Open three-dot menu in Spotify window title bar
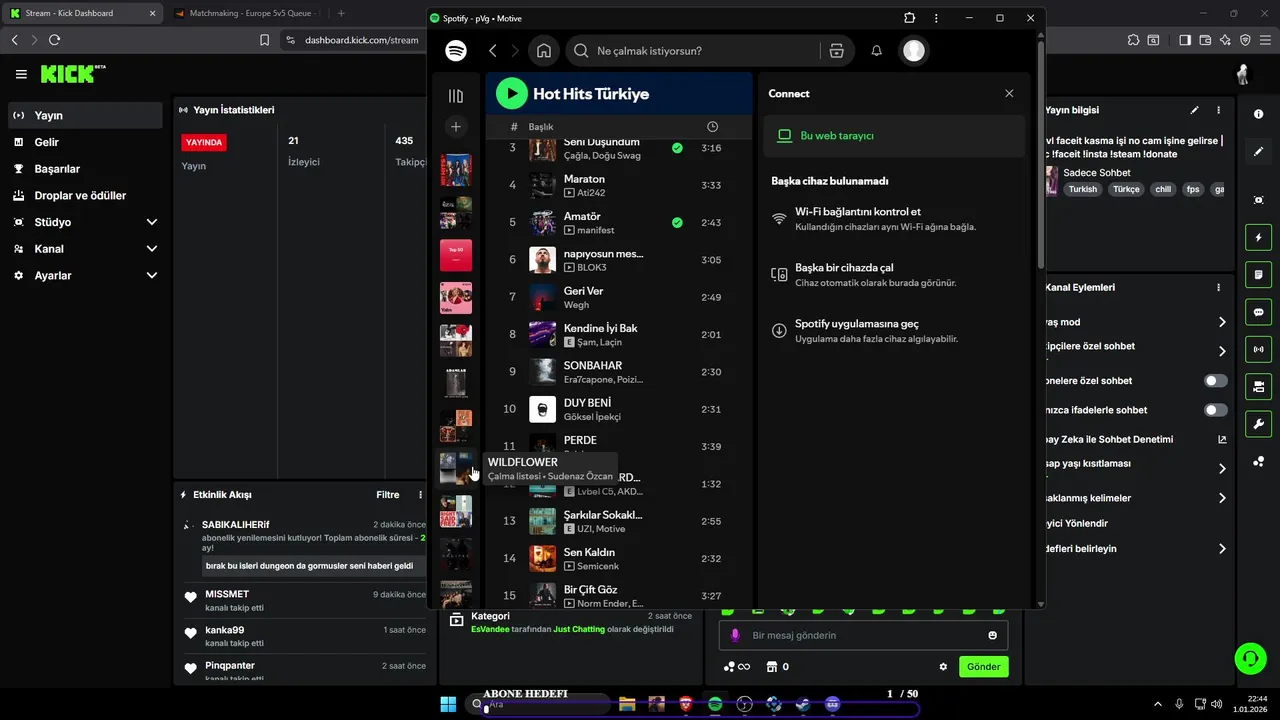The image size is (1280, 720). (x=936, y=18)
